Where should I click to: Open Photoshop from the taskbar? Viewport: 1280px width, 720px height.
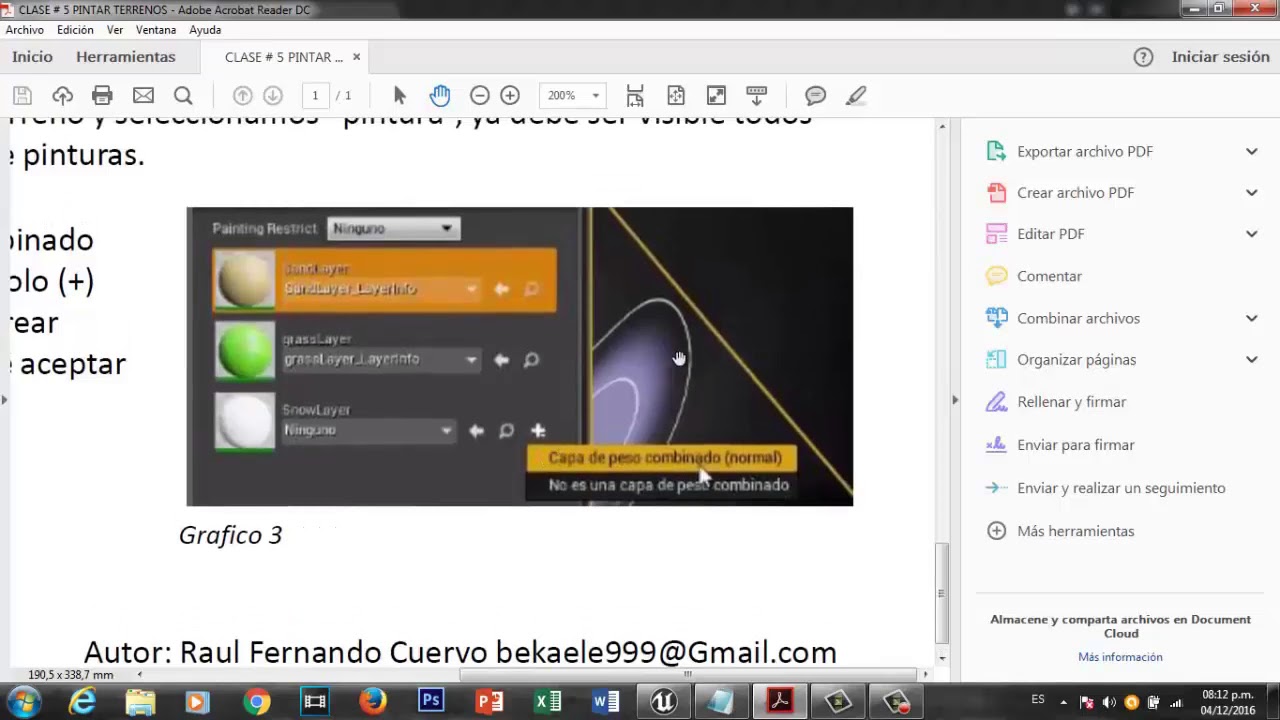431,702
